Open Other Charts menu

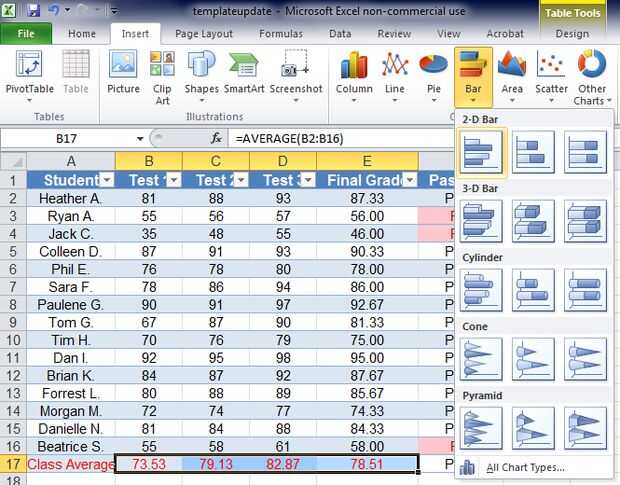[592, 77]
